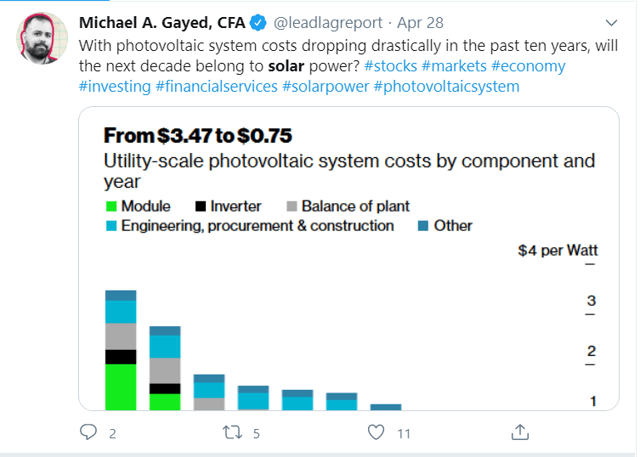Open Michael A. Gayed's profile avatar
The width and height of the screenshot is (640, 457).
41,38
